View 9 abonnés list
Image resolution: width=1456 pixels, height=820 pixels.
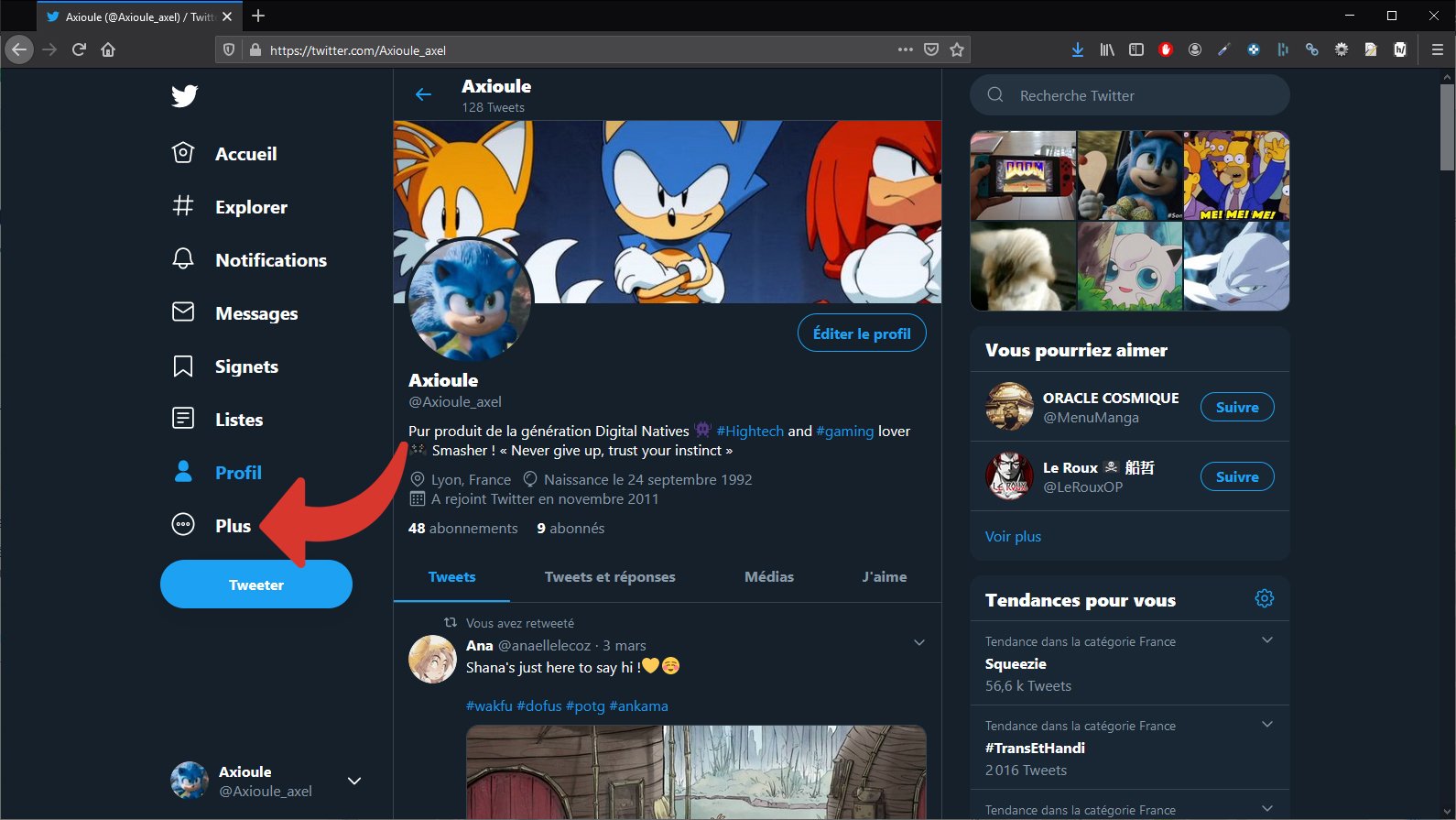[570, 528]
